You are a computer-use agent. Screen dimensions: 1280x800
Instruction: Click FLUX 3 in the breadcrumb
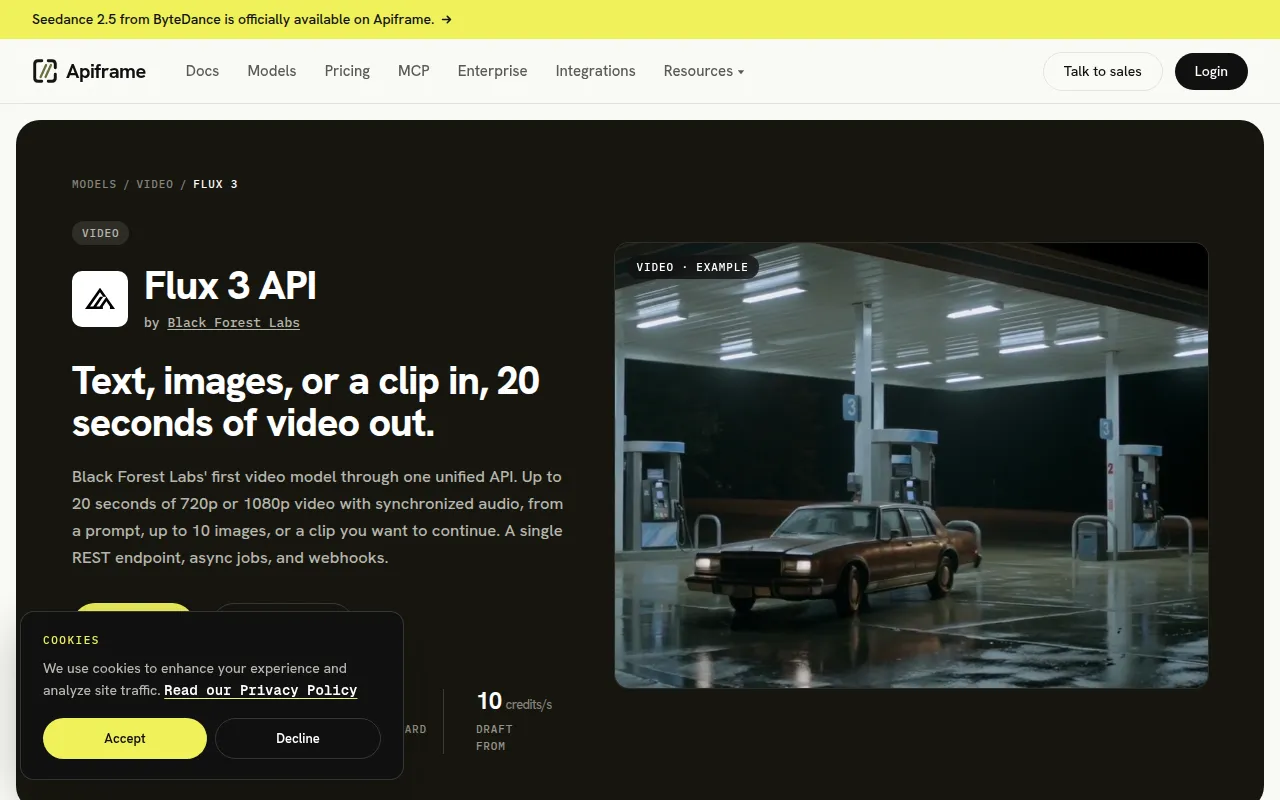pos(215,184)
